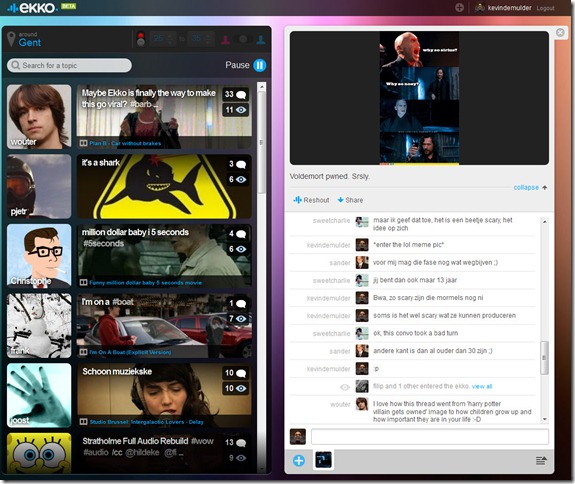
Task: Open wouter's profile picture
Action: pyautogui.click(x=39, y=117)
